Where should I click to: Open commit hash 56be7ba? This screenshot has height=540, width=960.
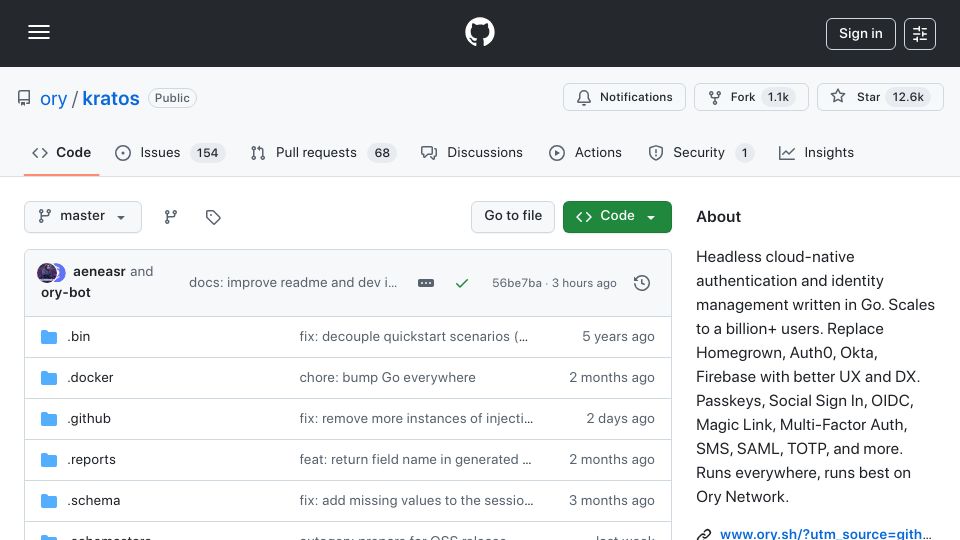[x=517, y=283]
